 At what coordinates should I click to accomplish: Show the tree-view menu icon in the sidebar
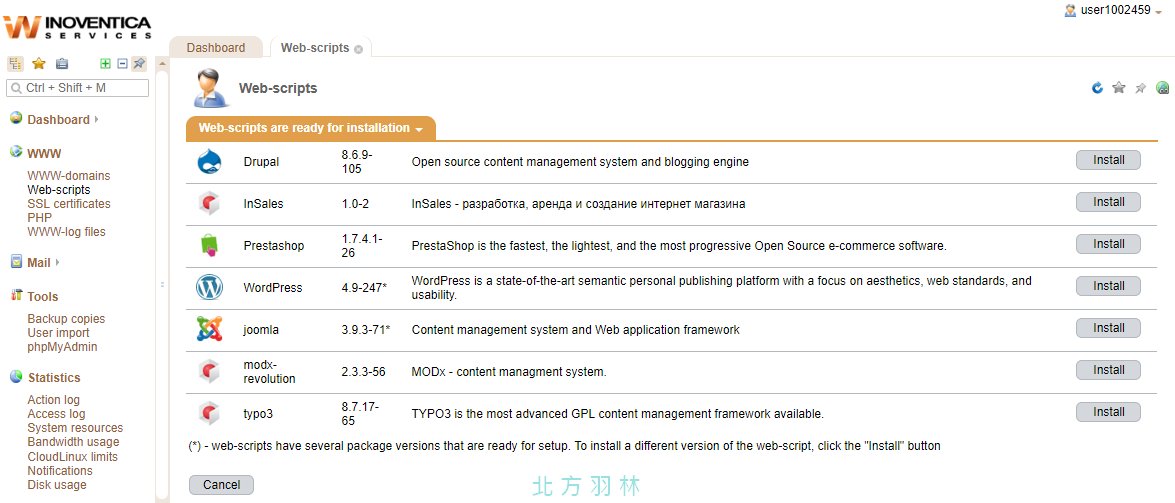point(16,64)
